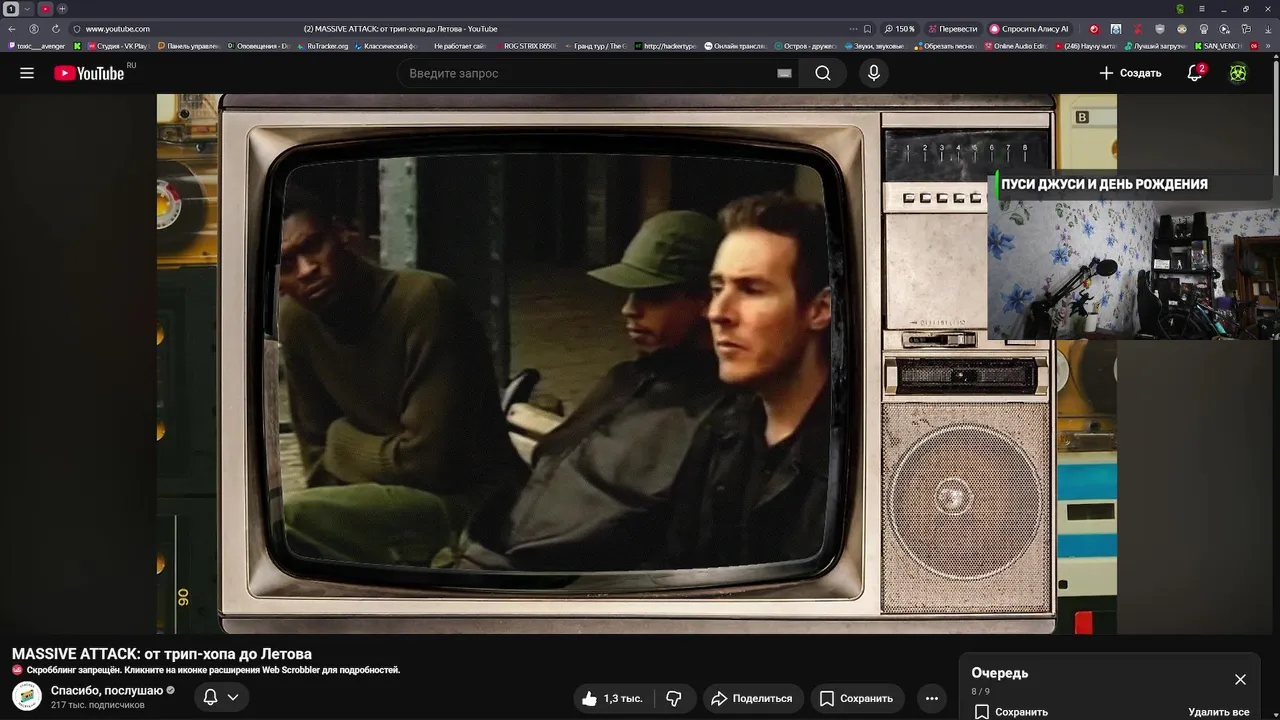The image size is (1280, 720).
Task: Adjust the 150 % zoom control
Action: (x=899, y=29)
